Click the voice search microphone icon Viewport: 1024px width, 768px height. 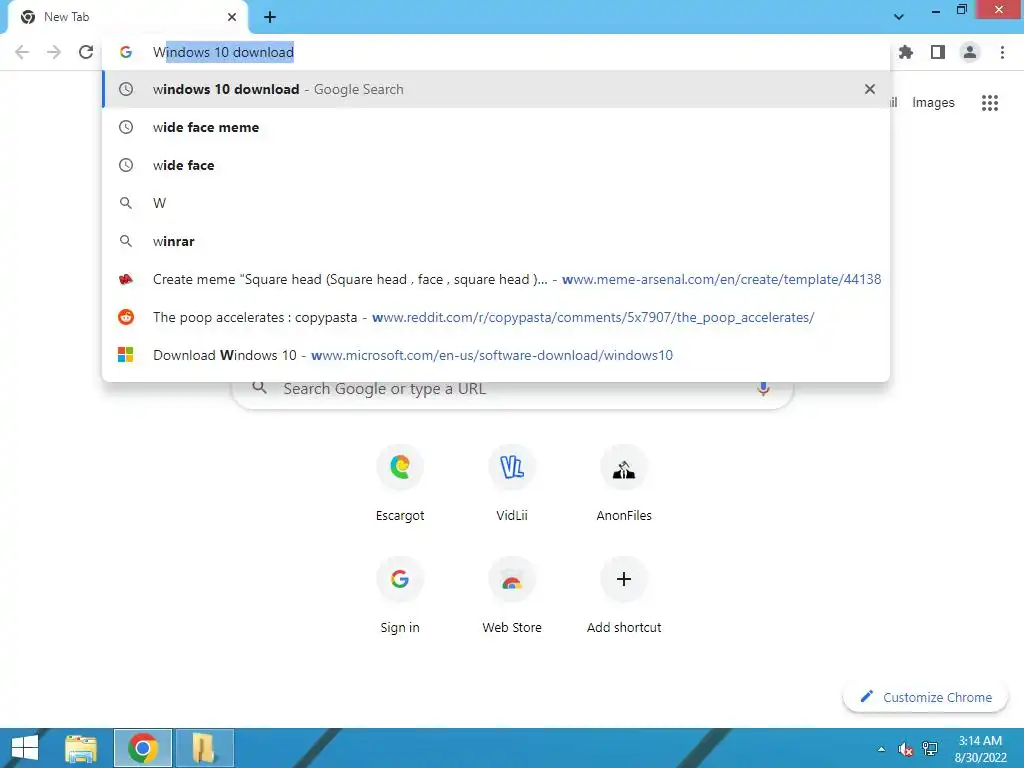[763, 389]
